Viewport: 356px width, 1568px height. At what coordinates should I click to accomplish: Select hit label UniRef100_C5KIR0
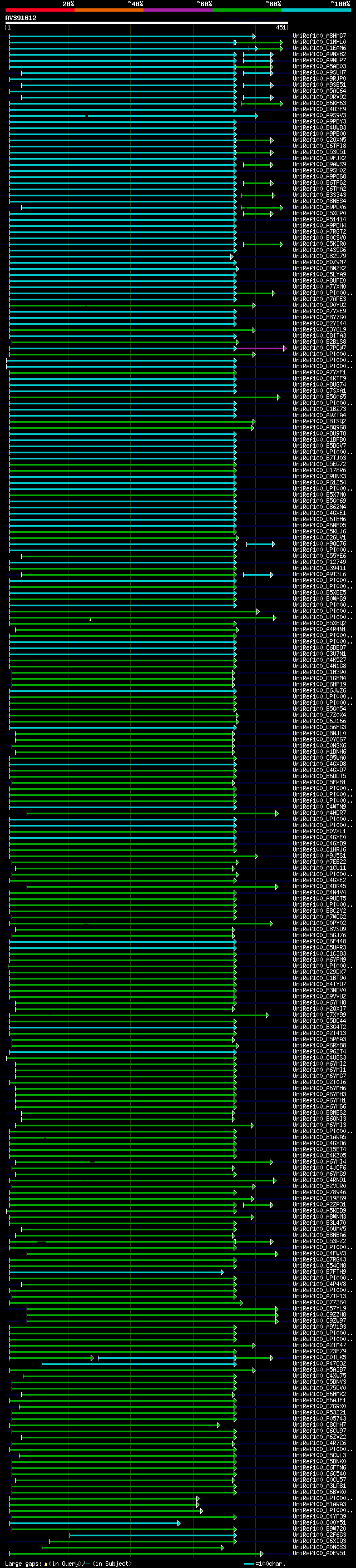coord(319,244)
